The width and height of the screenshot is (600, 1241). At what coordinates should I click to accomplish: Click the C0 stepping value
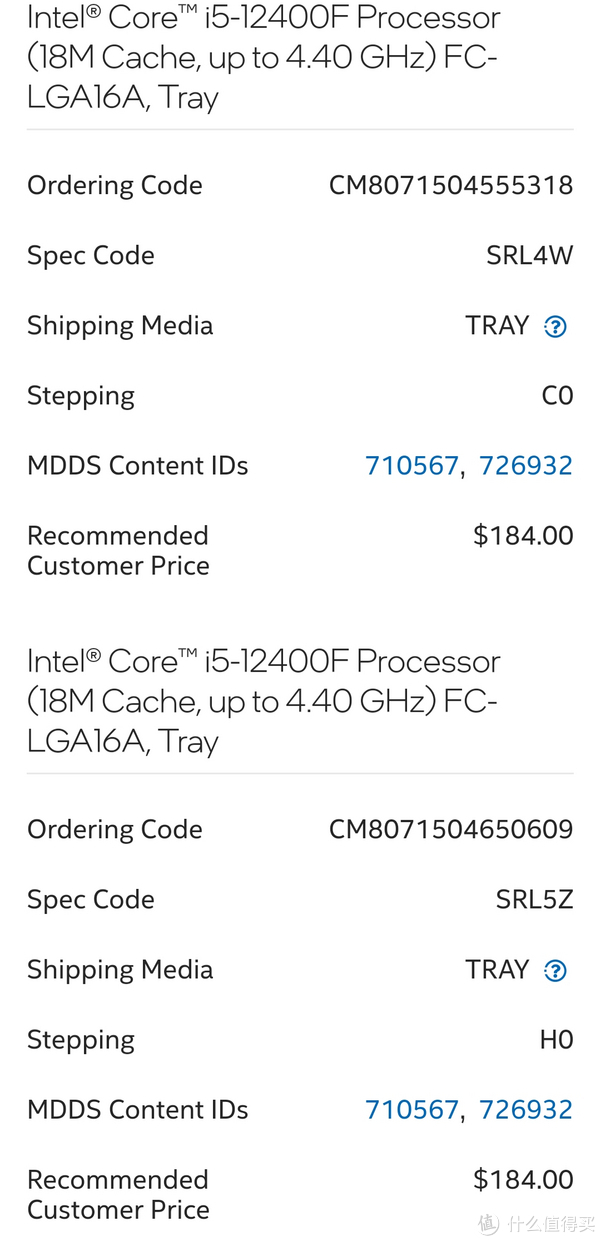[557, 396]
